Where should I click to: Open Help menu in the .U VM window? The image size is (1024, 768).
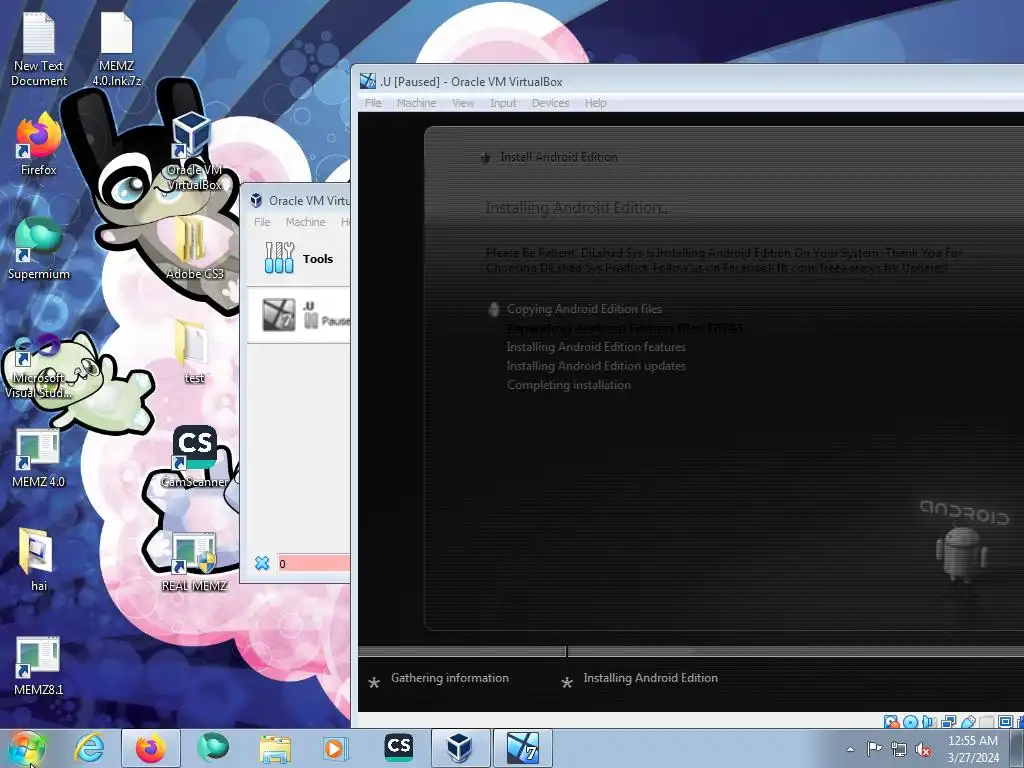tap(595, 103)
